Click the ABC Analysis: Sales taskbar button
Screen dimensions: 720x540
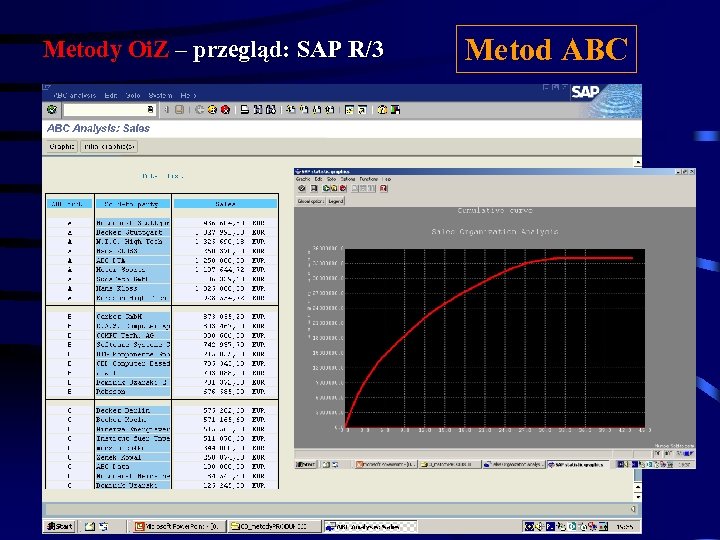371,526
